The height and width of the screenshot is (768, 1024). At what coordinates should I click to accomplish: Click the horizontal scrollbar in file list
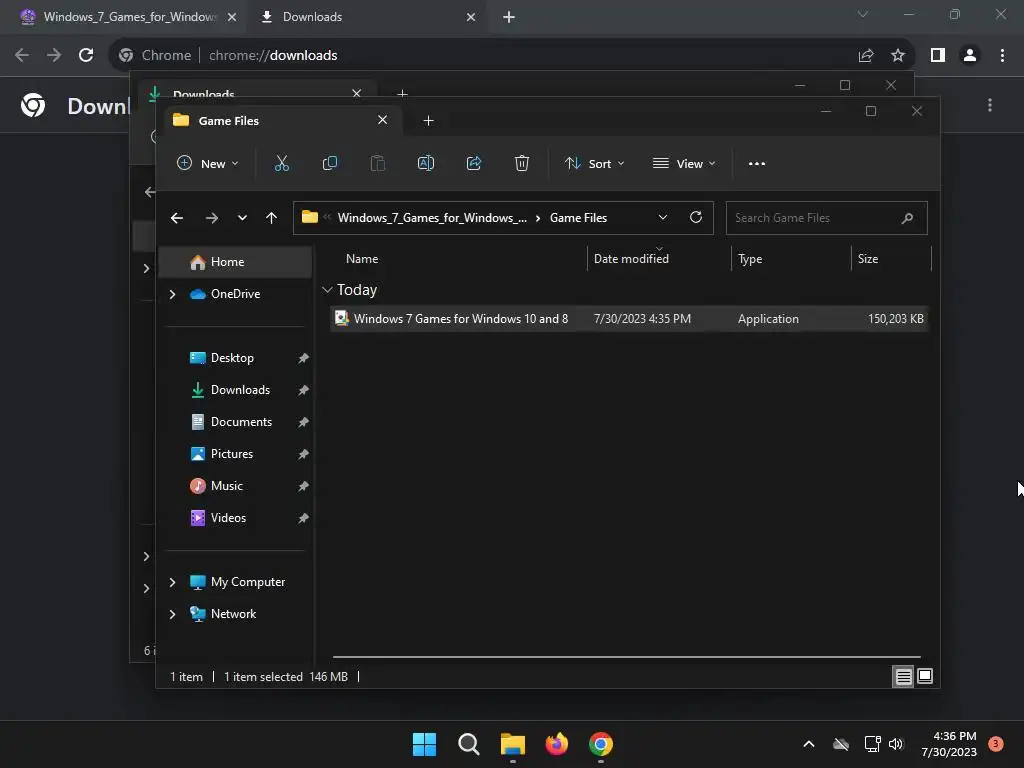[626, 657]
